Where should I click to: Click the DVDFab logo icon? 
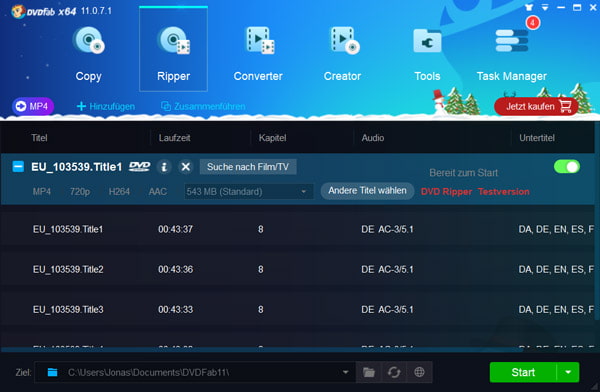click(x=17, y=11)
